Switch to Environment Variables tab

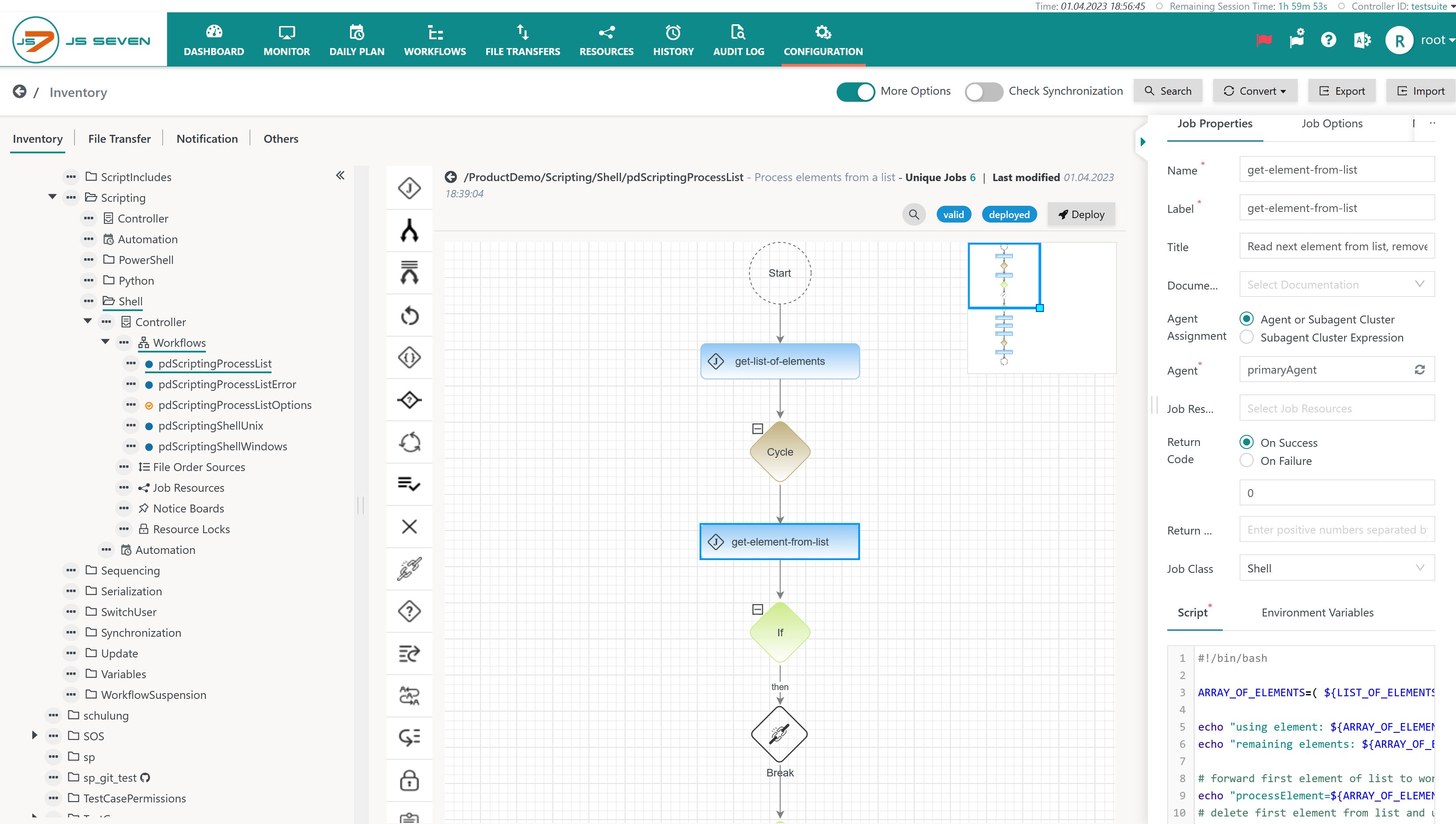click(1317, 612)
